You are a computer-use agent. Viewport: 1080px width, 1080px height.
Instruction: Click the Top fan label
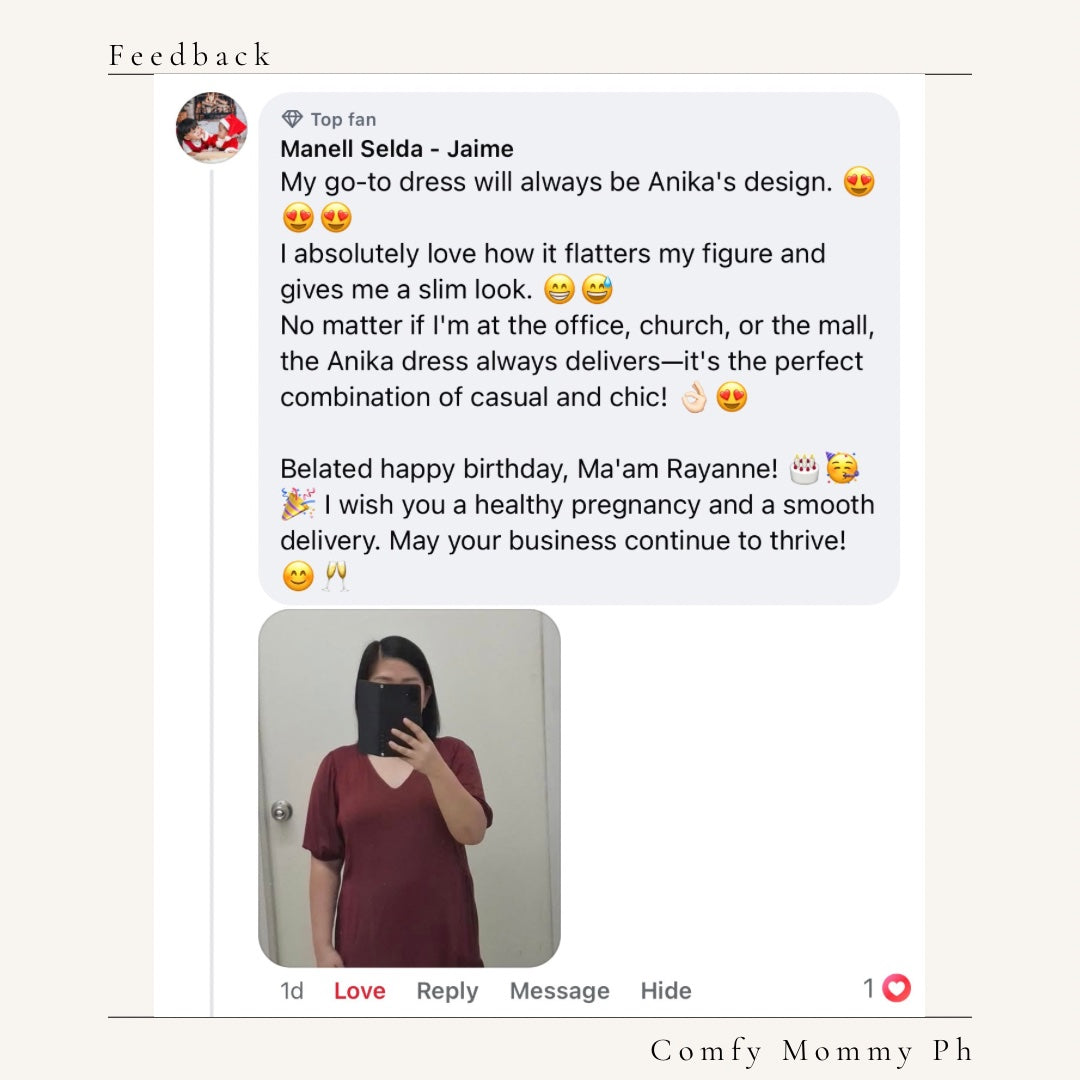(343, 120)
